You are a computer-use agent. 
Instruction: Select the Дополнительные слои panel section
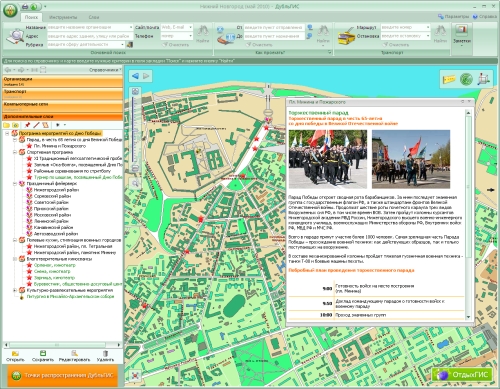[x=63, y=117]
